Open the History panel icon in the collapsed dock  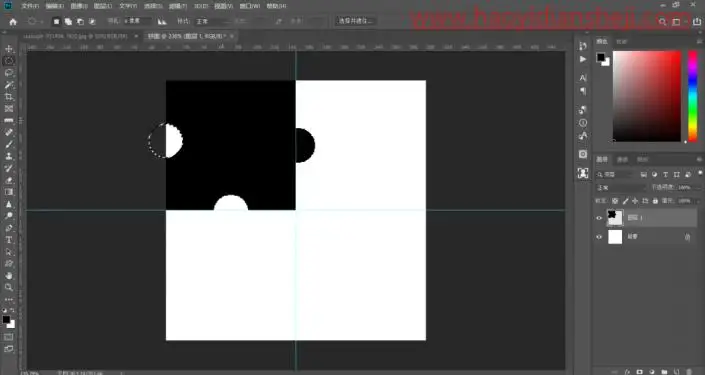[x=583, y=46]
